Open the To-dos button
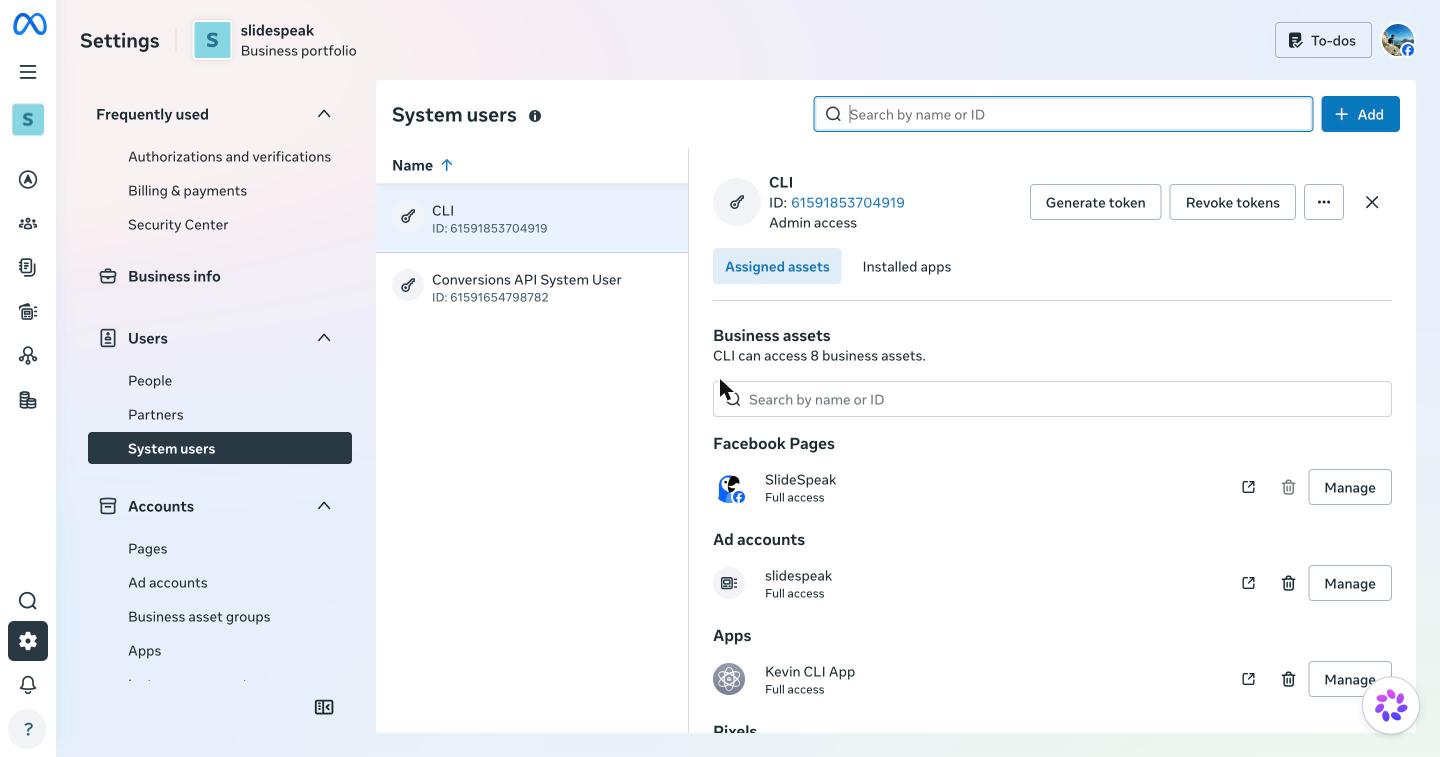1440x757 pixels. tap(1323, 40)
